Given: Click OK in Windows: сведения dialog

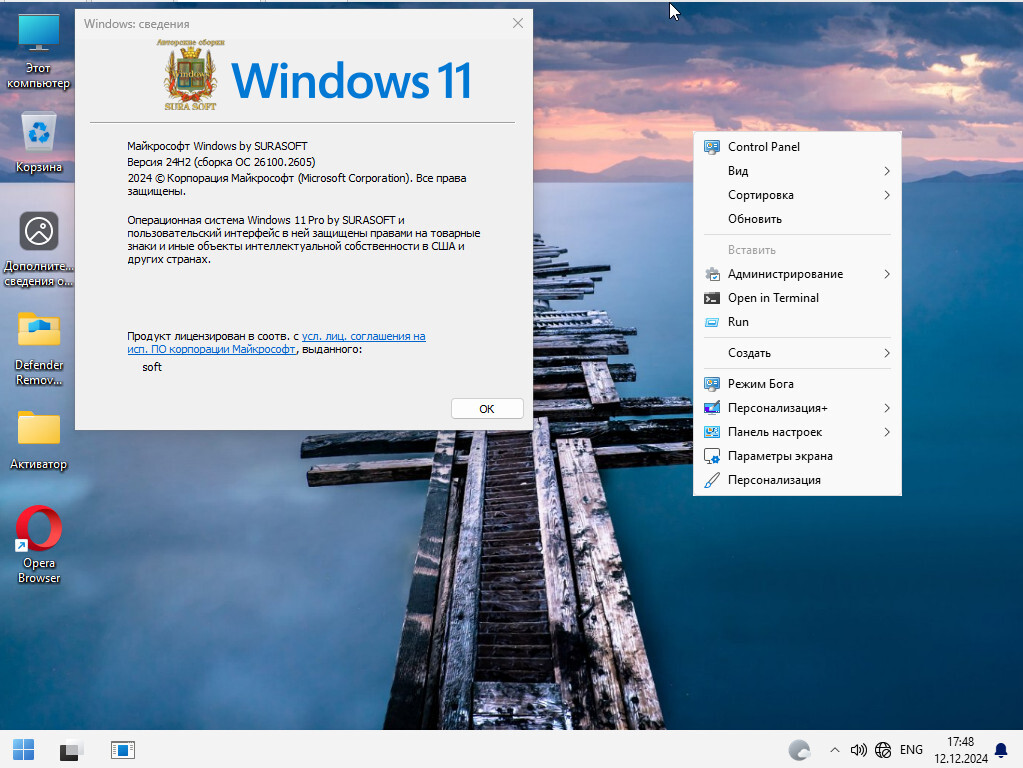Looking at the screenshot, I should point(487,408).
